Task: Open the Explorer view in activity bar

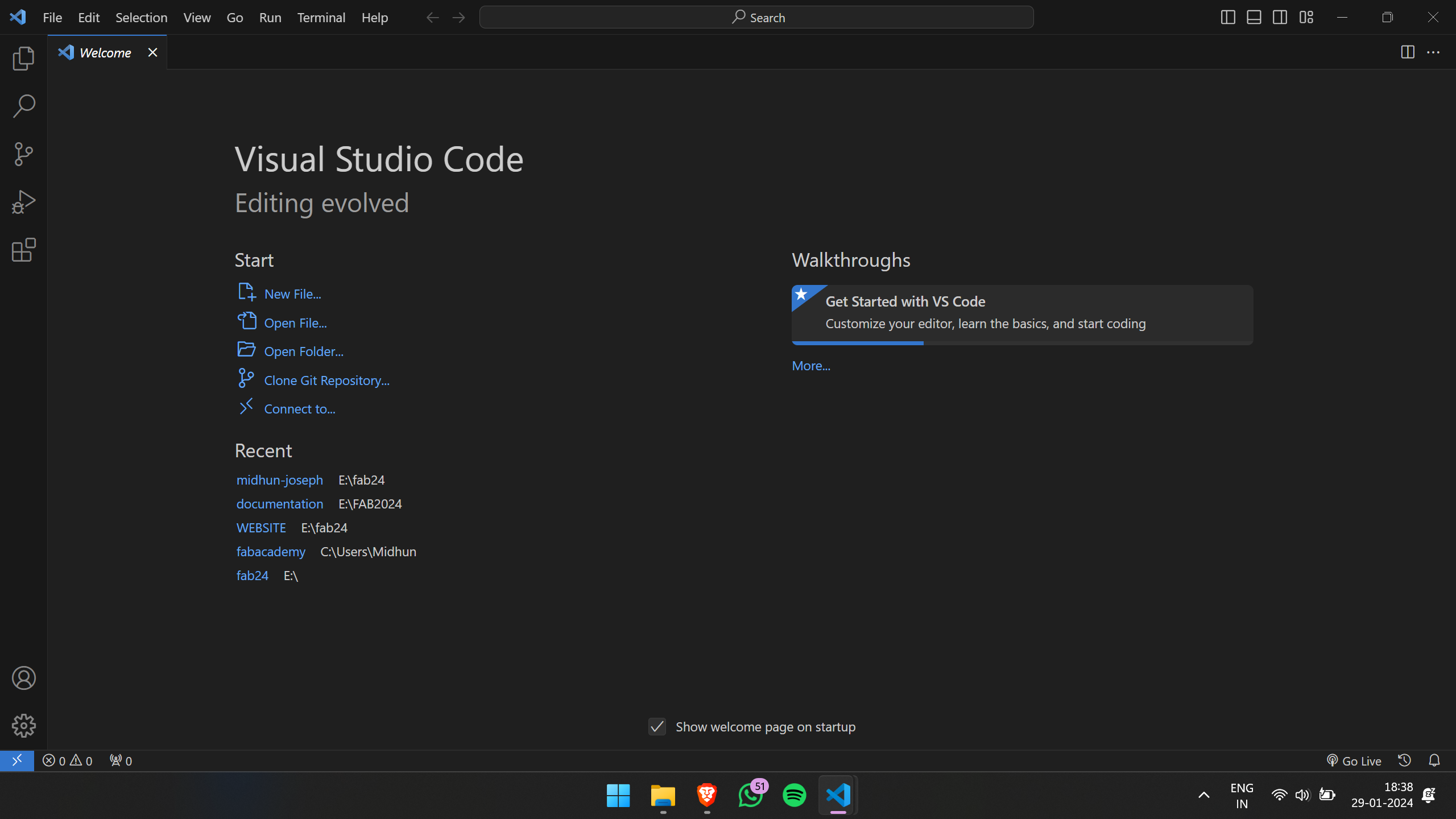Action: pyautogui.click(x=23, y=59)
